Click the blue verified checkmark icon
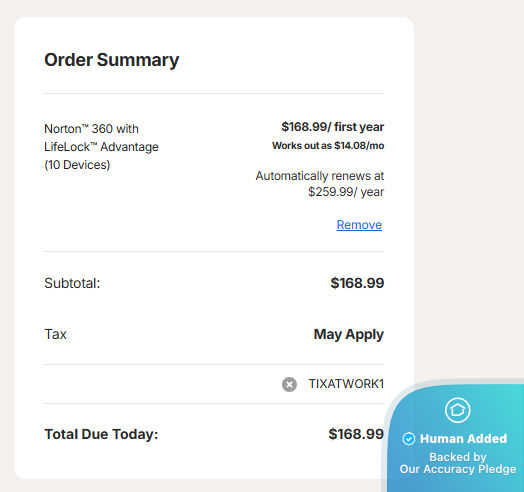Screen dimensions: 524x492 coord(409,439)
